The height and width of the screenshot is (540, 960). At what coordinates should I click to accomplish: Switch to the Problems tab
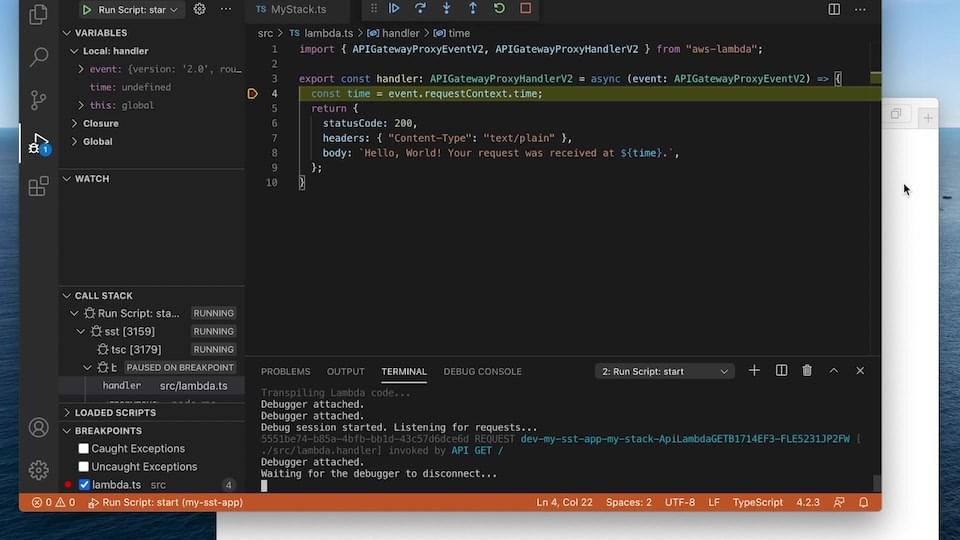285,372
